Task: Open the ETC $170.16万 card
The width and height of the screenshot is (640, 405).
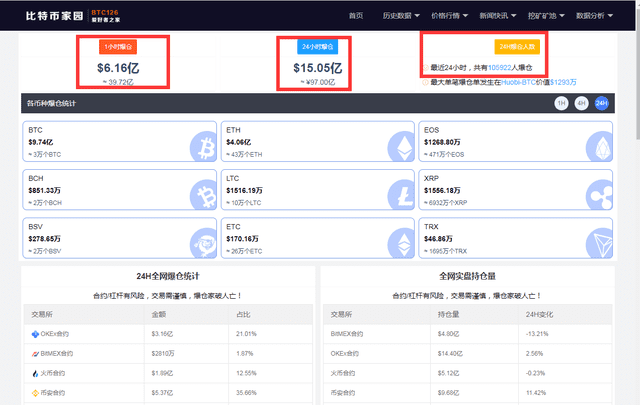Action: pyautogui.click(x=318, y=238)
